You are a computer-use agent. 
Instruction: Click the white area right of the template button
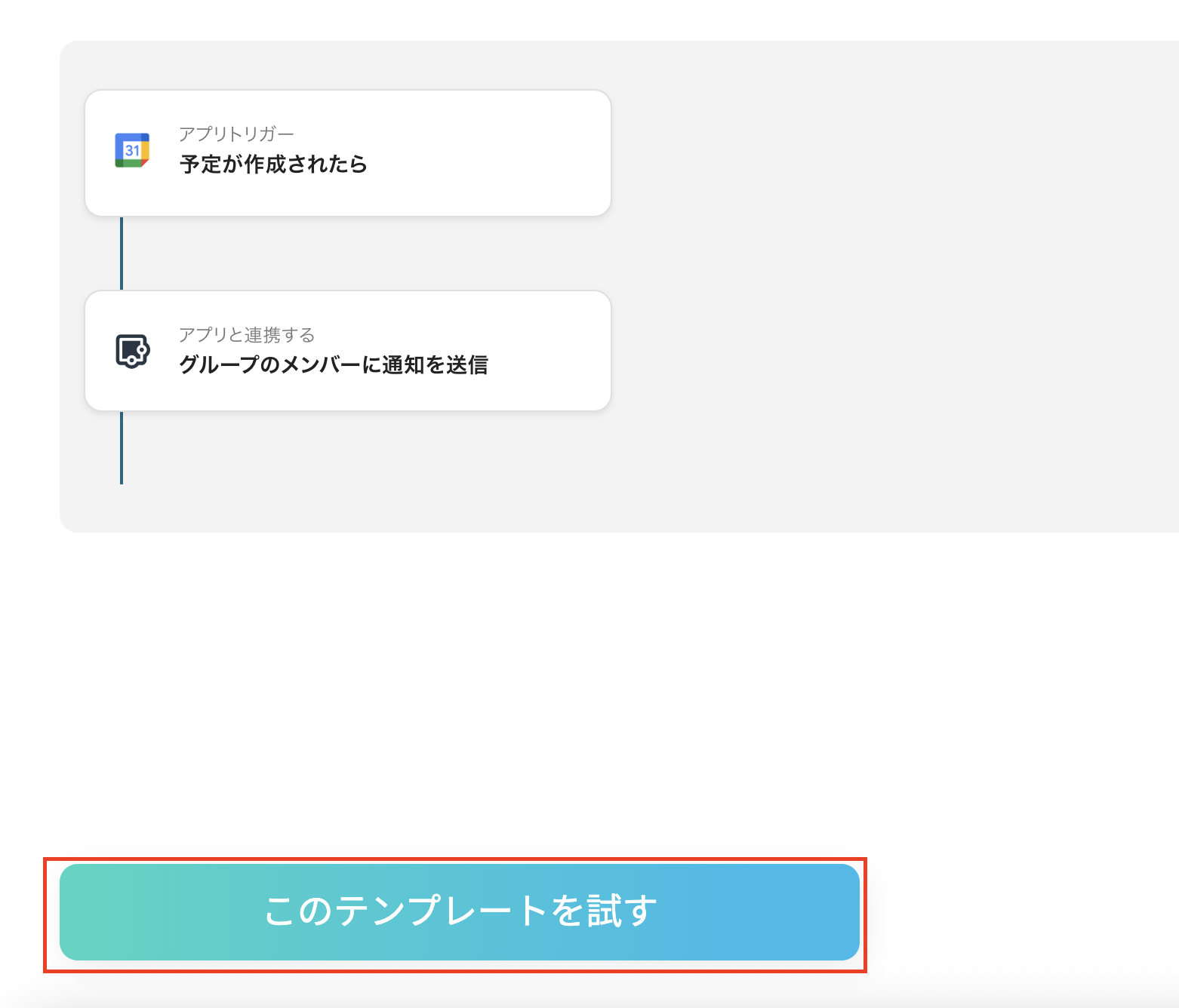(x=1019, y=912)
